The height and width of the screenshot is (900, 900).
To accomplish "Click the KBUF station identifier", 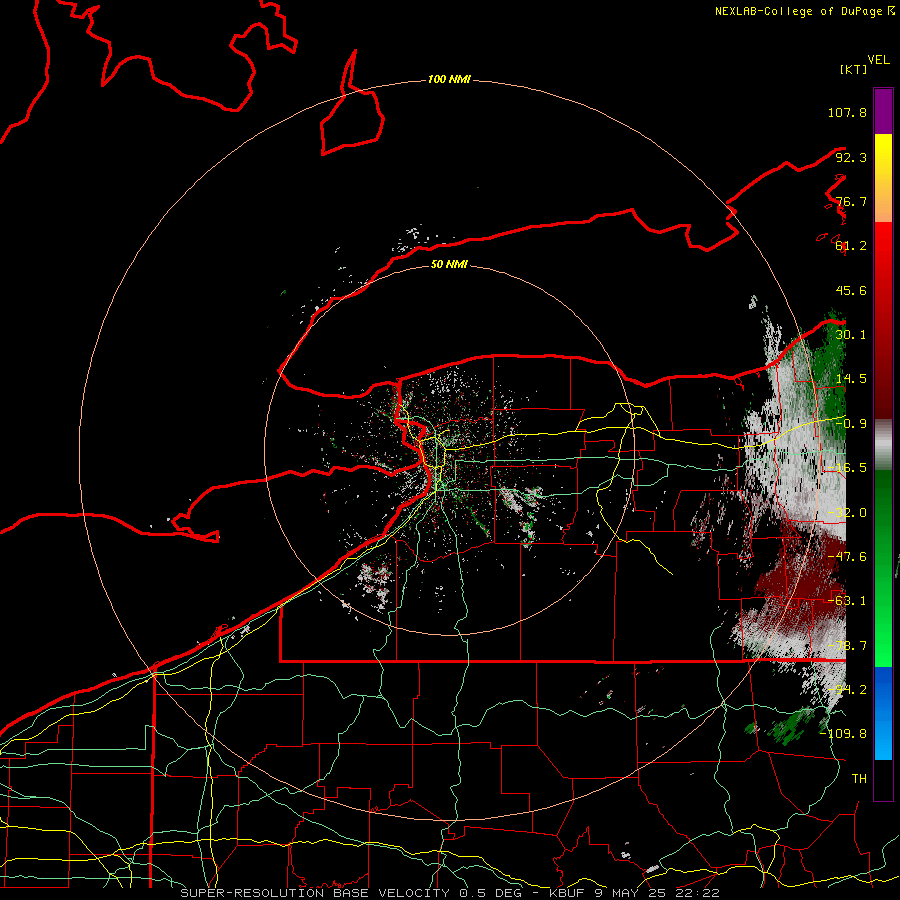I will click(567, 893).
